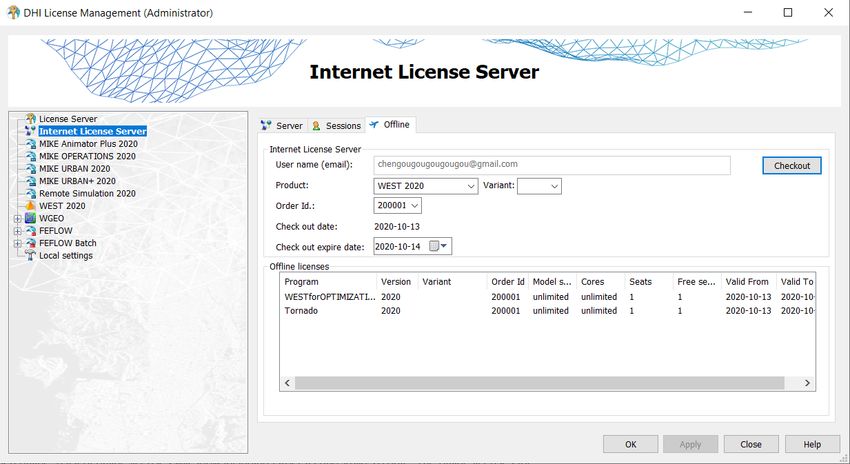Select Remote Simulation 2020 tree item

tap(87, 194)
